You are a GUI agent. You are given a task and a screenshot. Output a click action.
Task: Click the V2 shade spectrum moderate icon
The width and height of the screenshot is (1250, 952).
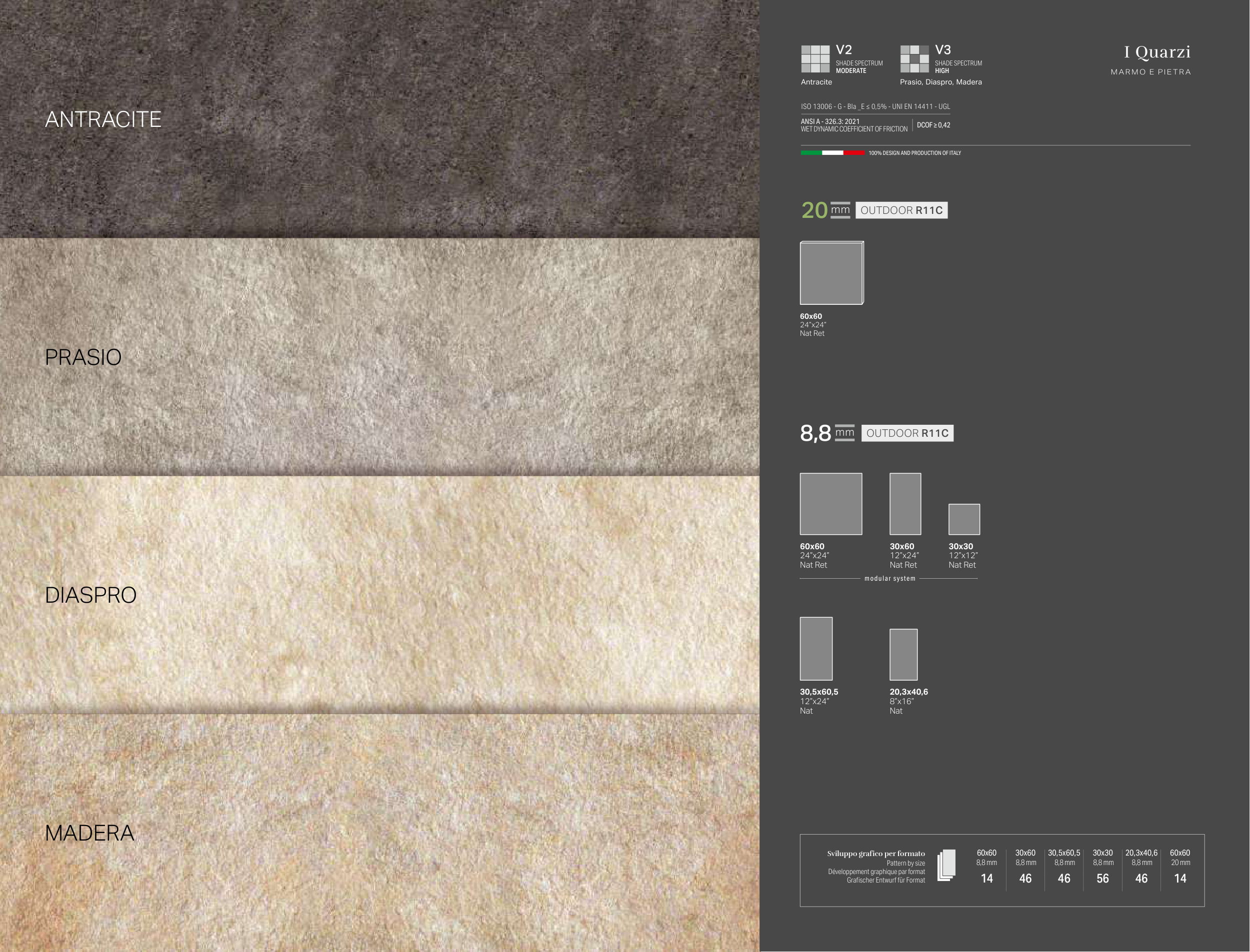pos(815,59)
